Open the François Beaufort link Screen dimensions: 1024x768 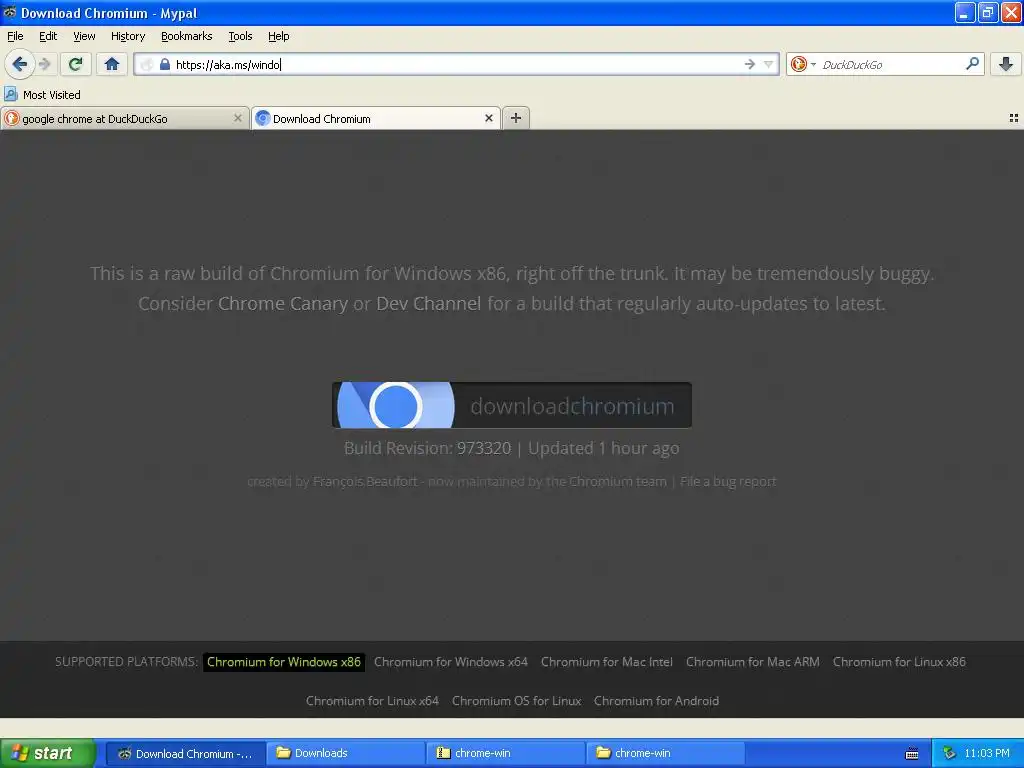click(365, 481)
